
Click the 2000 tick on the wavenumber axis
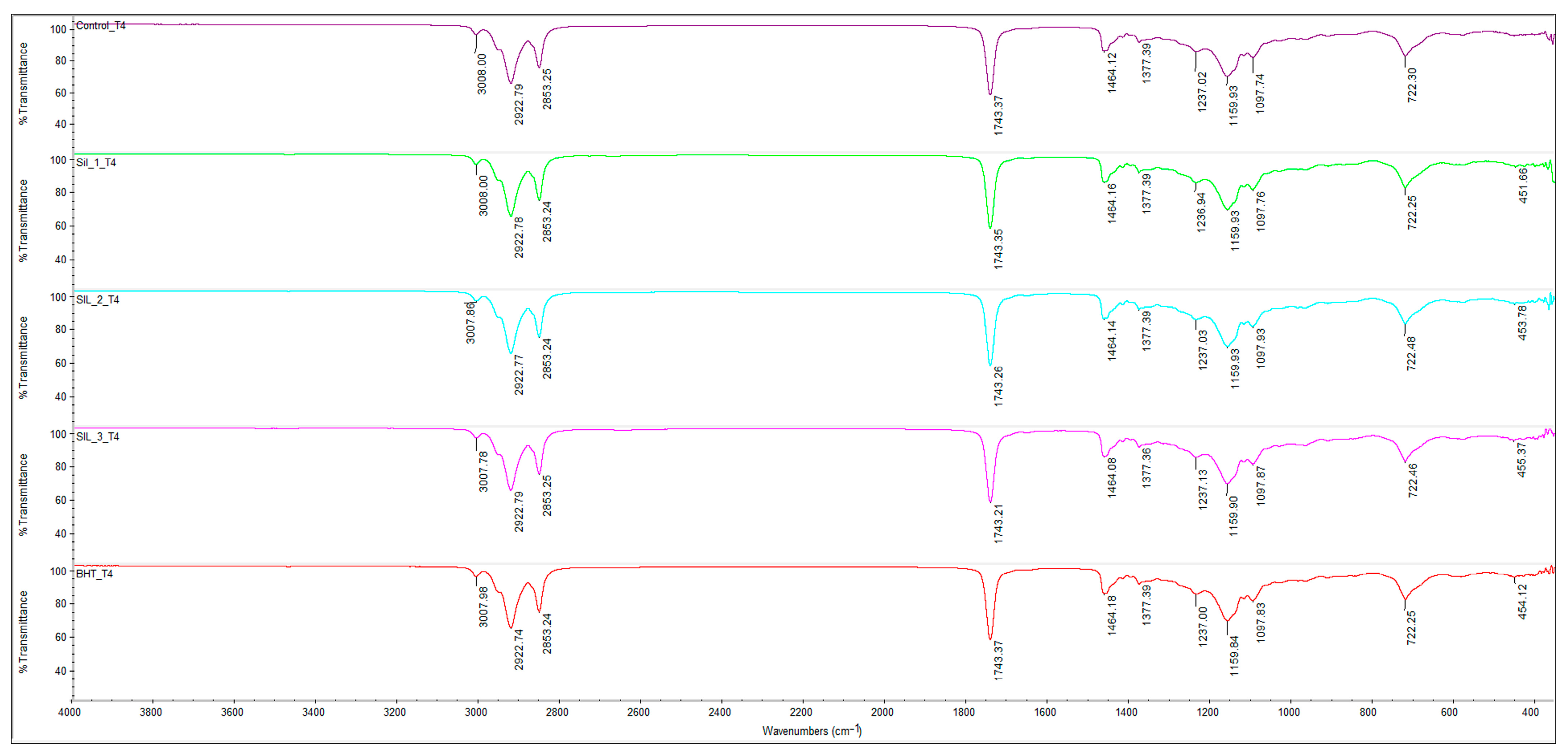pyautogui.click(x=882, y=712)
